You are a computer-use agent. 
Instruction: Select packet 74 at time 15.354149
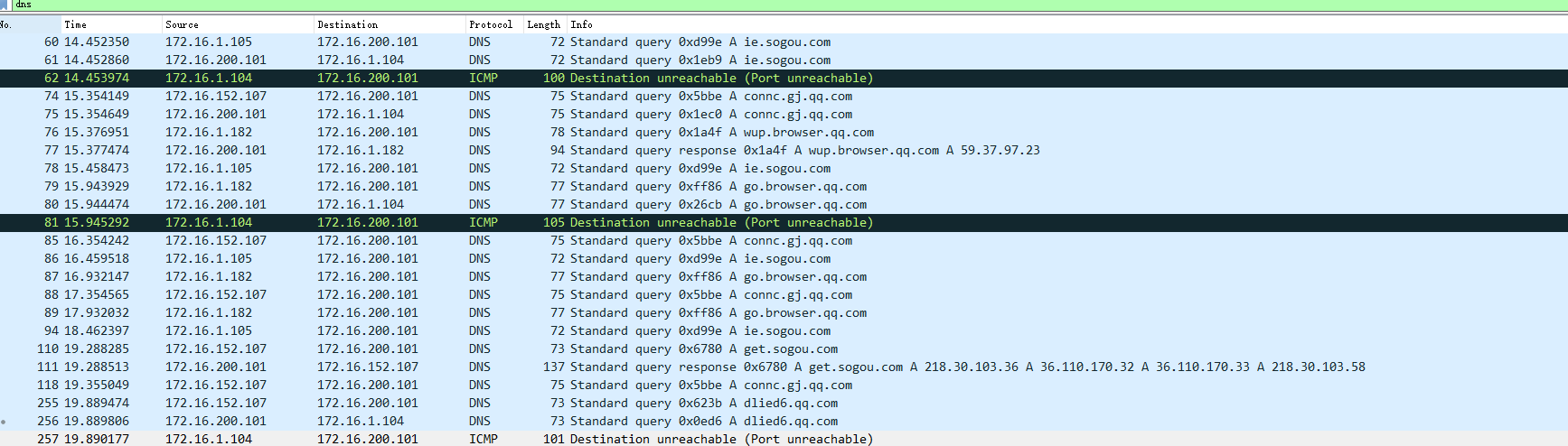[x=784, y=97]
